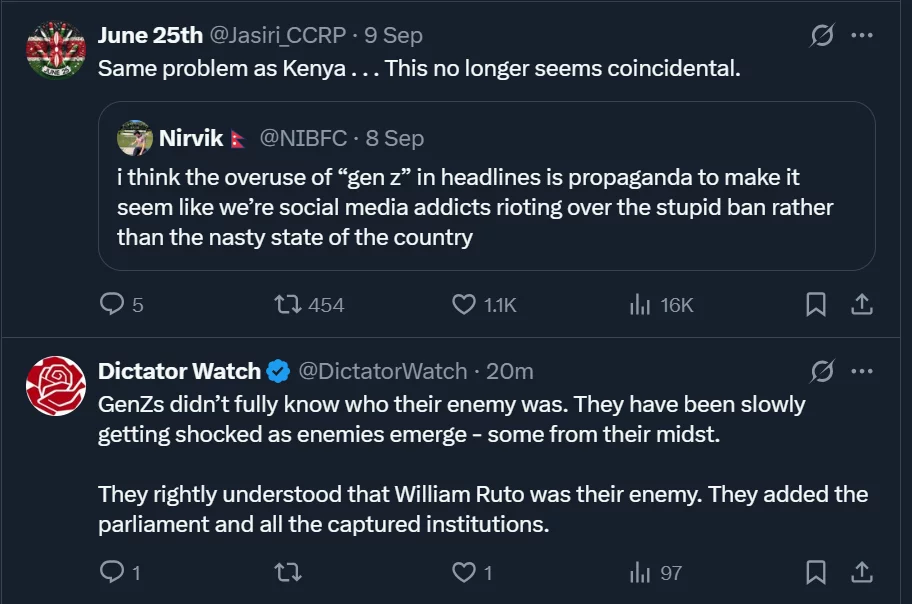This screenshot has width=912, height=604.
Task: Open more options on Dictator Watch tweet
Action: [861, 372]
